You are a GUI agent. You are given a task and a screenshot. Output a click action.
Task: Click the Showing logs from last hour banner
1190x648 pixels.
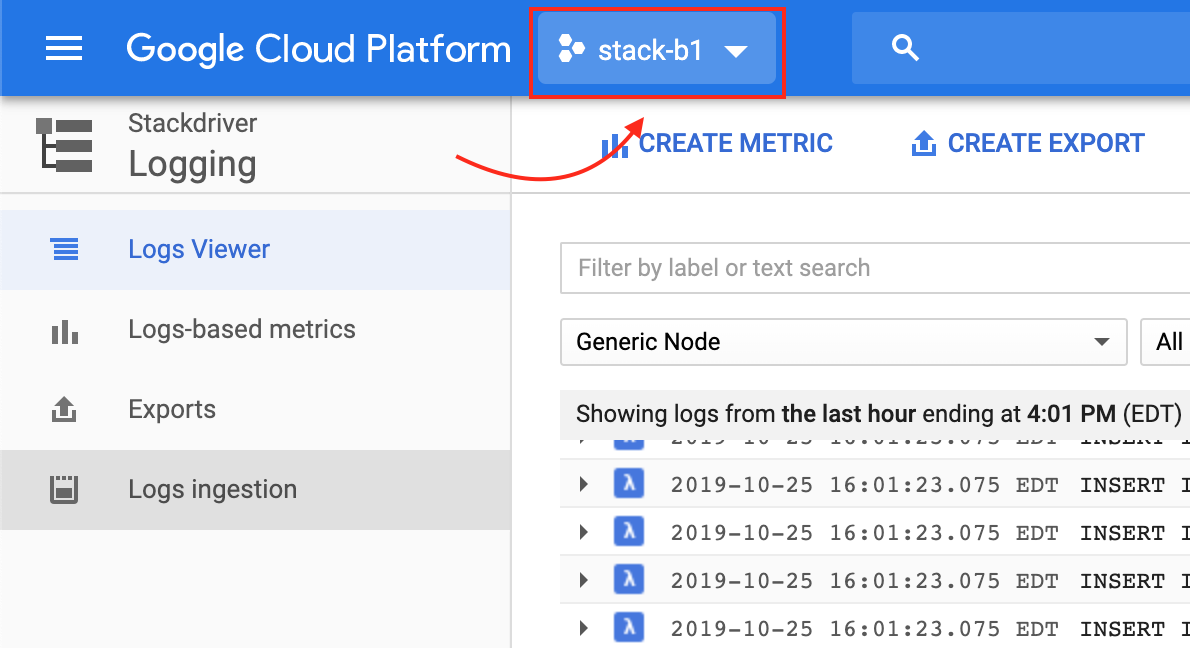875,414
